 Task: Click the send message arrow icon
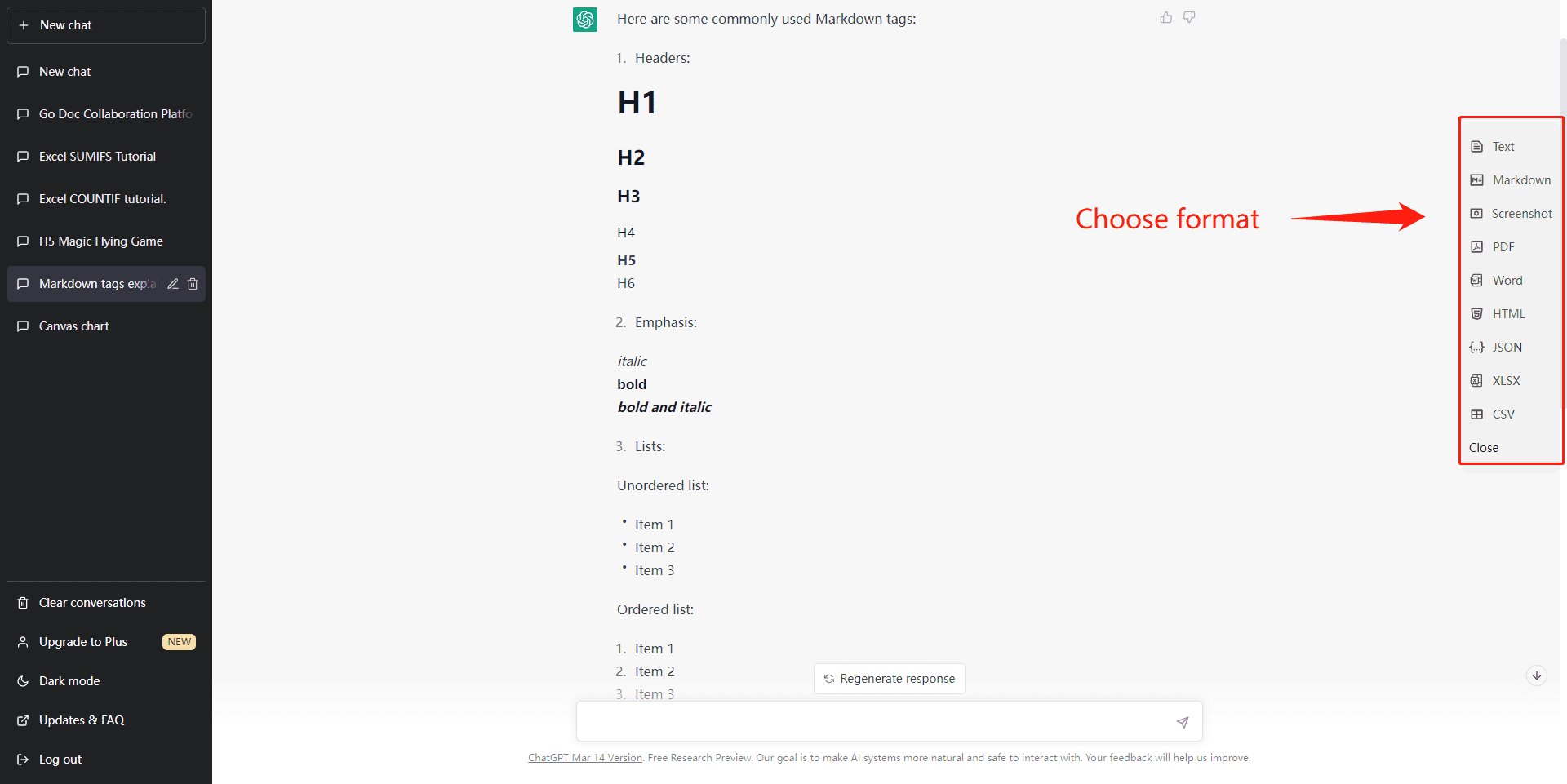1183,722
